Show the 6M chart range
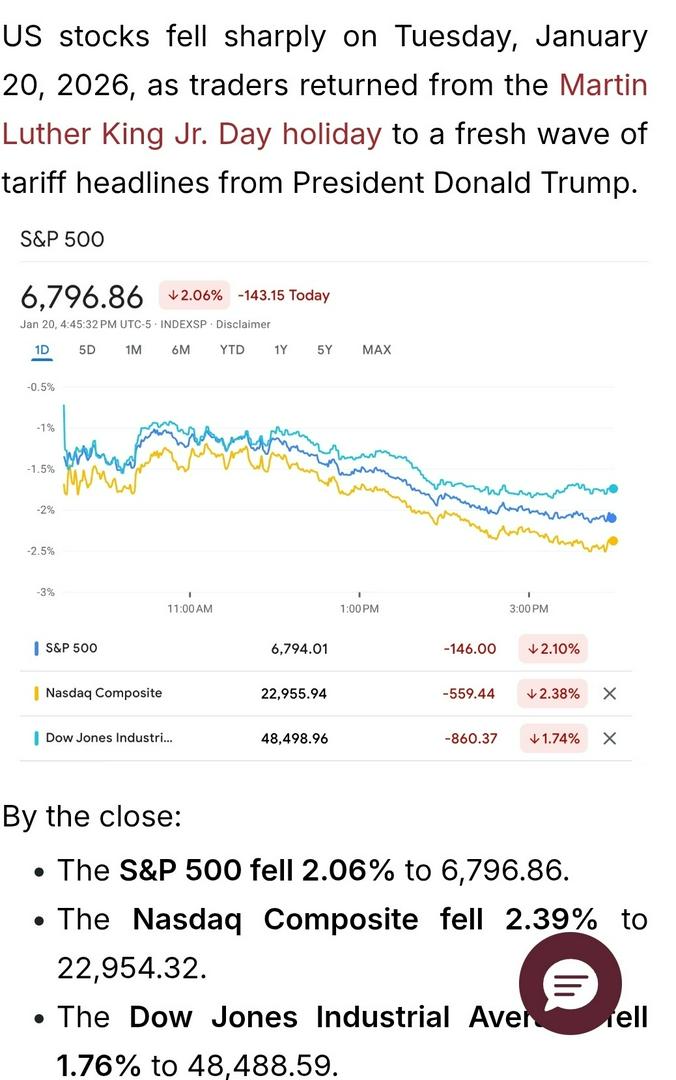The image size is (676, 1080). [180, 350]
